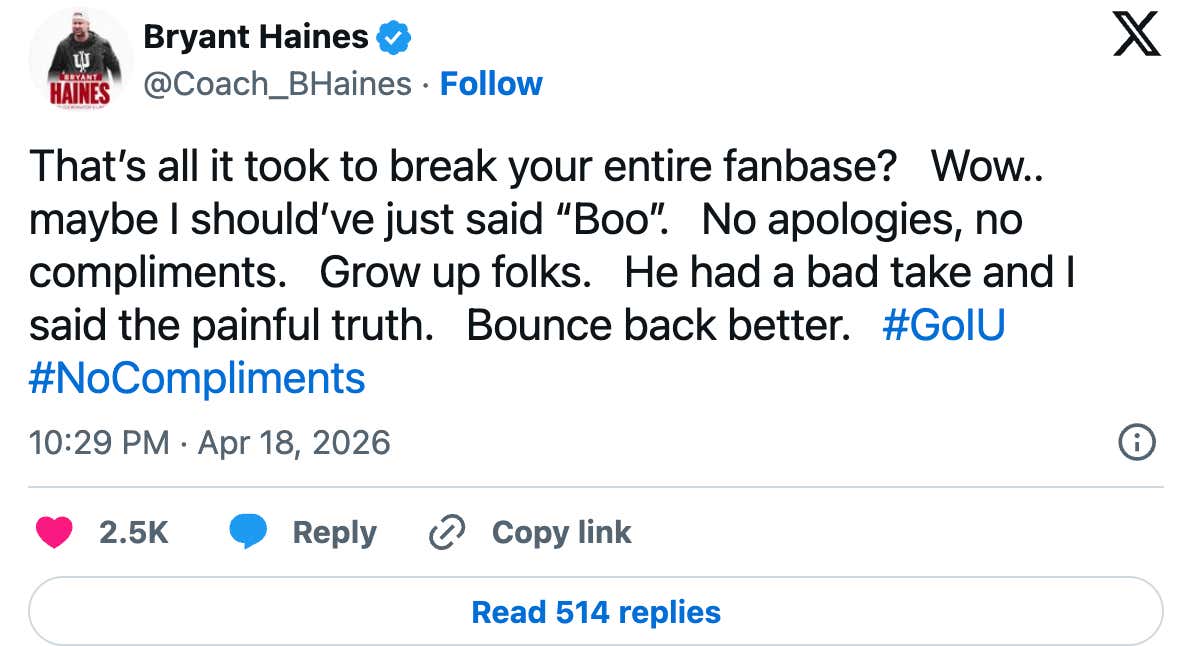The width and height of the screenshot is (1184, 646).
Task: Click the @Coach_BHaines handle
Action: point(279,84)
